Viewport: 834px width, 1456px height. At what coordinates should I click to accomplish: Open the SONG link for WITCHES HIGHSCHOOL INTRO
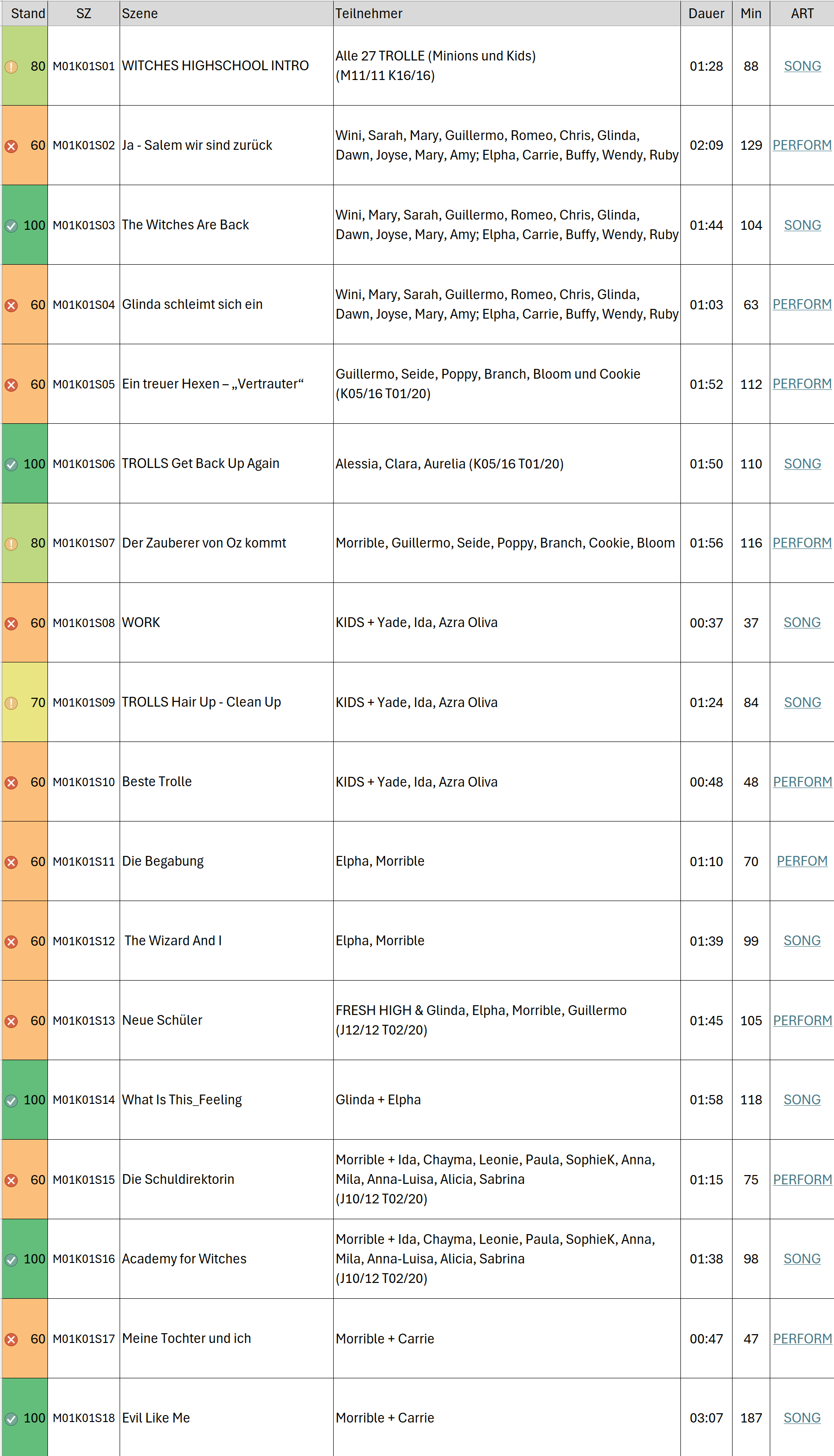pos(802,66)
